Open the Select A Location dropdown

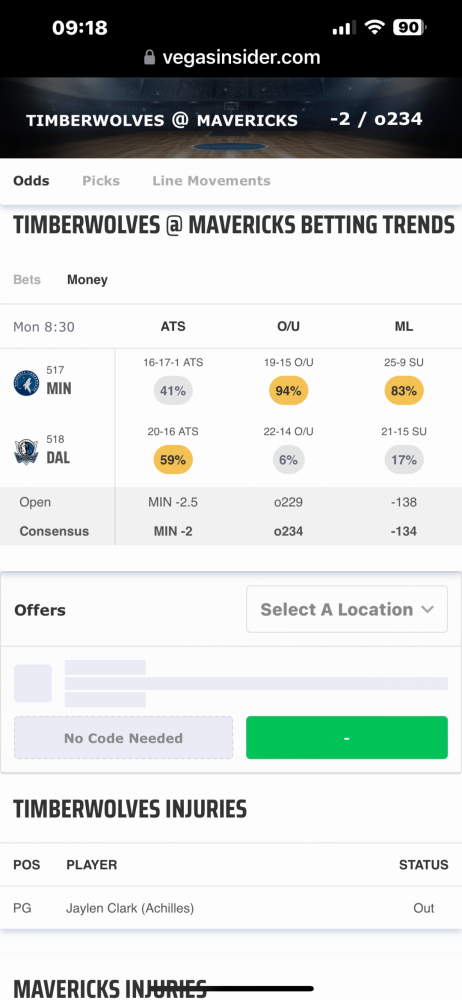click(347, 609)
